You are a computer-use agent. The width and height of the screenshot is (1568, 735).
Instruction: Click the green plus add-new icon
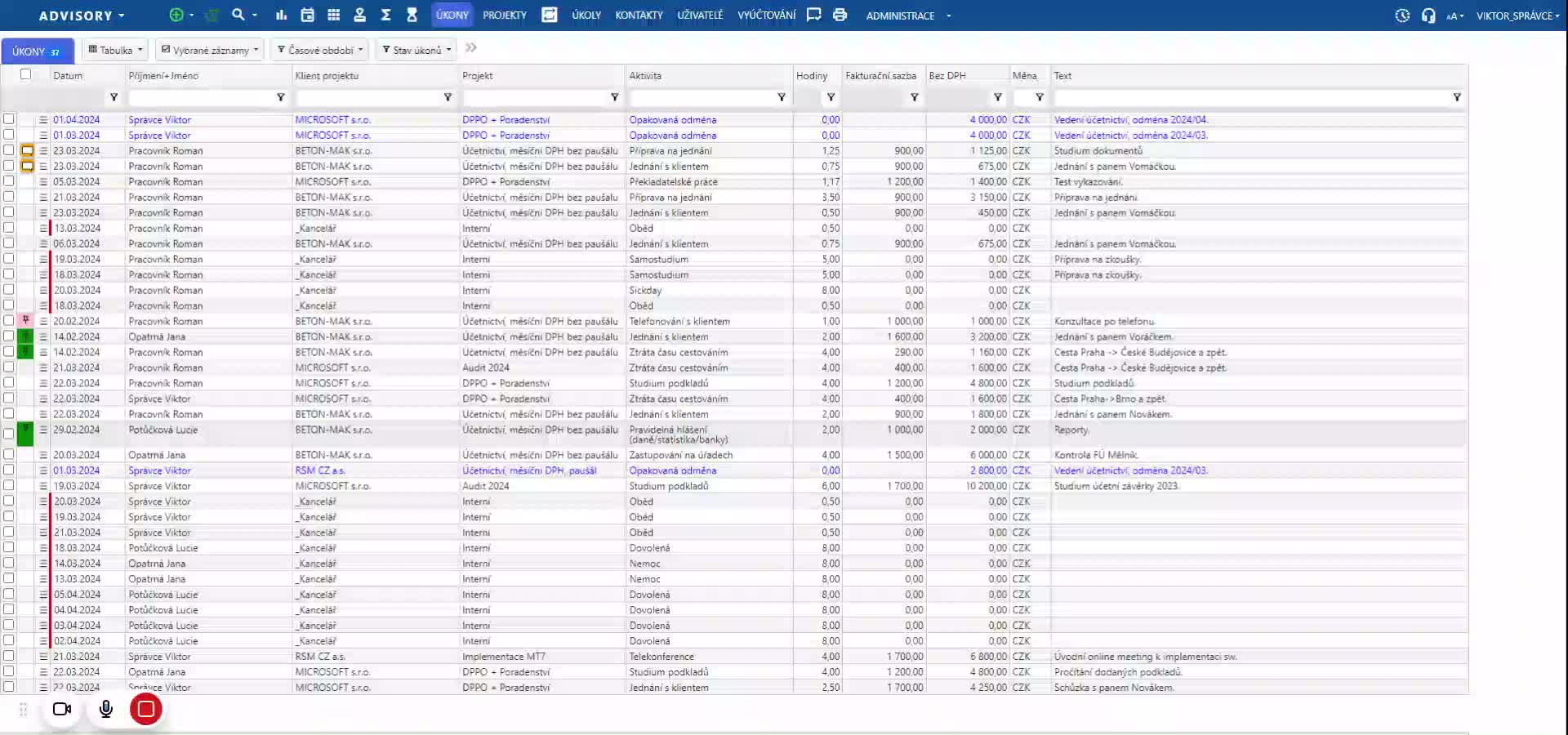tap(176, 15)
